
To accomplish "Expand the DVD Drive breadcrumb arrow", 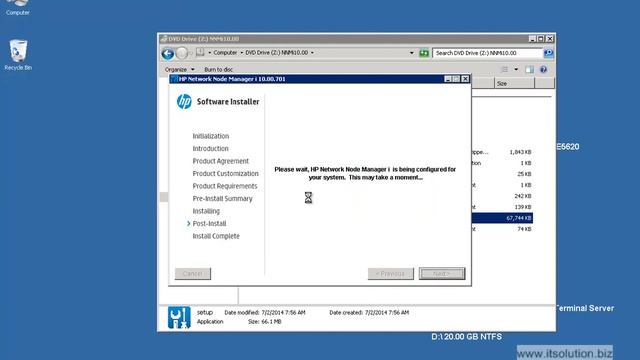I will click(312, 53).
